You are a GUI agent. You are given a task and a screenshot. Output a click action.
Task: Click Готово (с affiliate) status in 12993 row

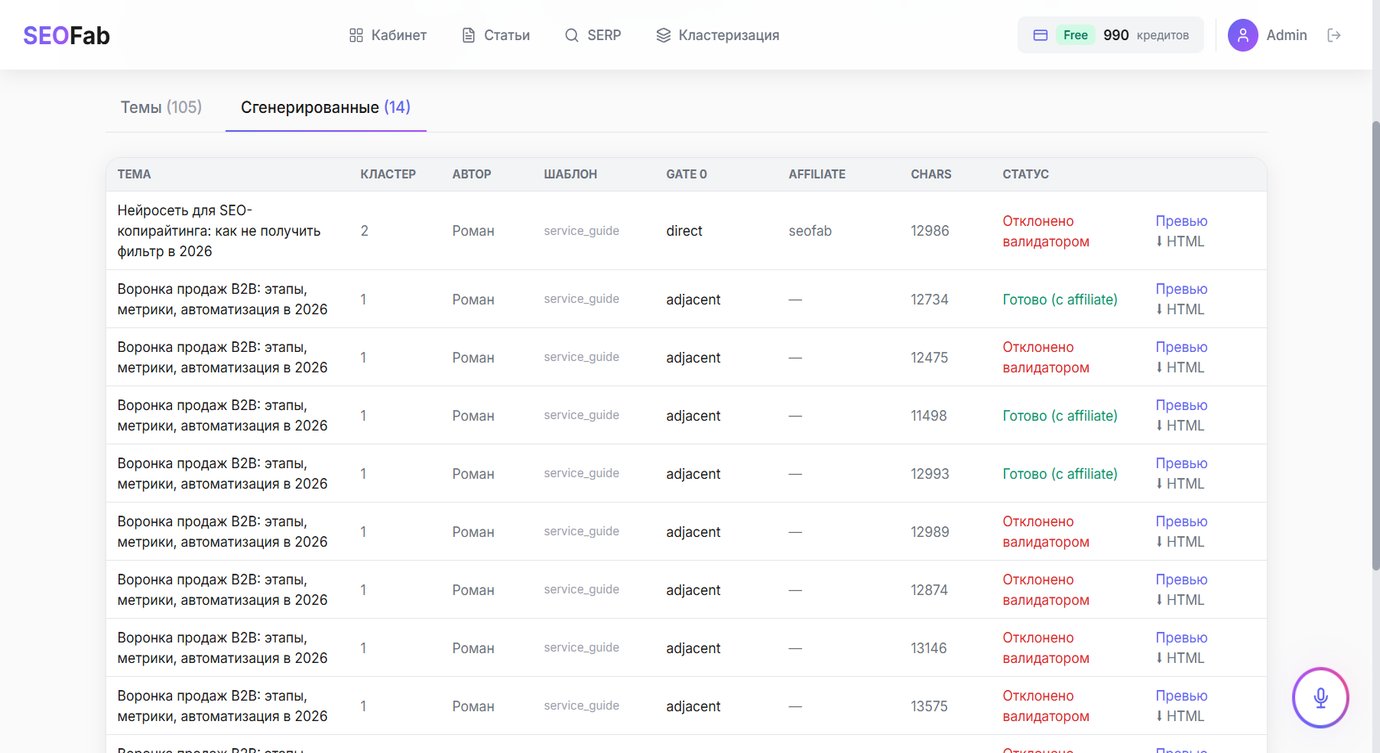tap(1060, 473)
